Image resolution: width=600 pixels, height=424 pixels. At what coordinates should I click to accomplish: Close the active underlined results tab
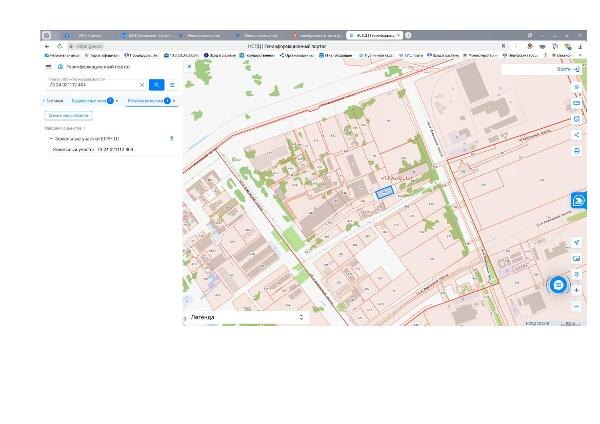tap(174, 101)
